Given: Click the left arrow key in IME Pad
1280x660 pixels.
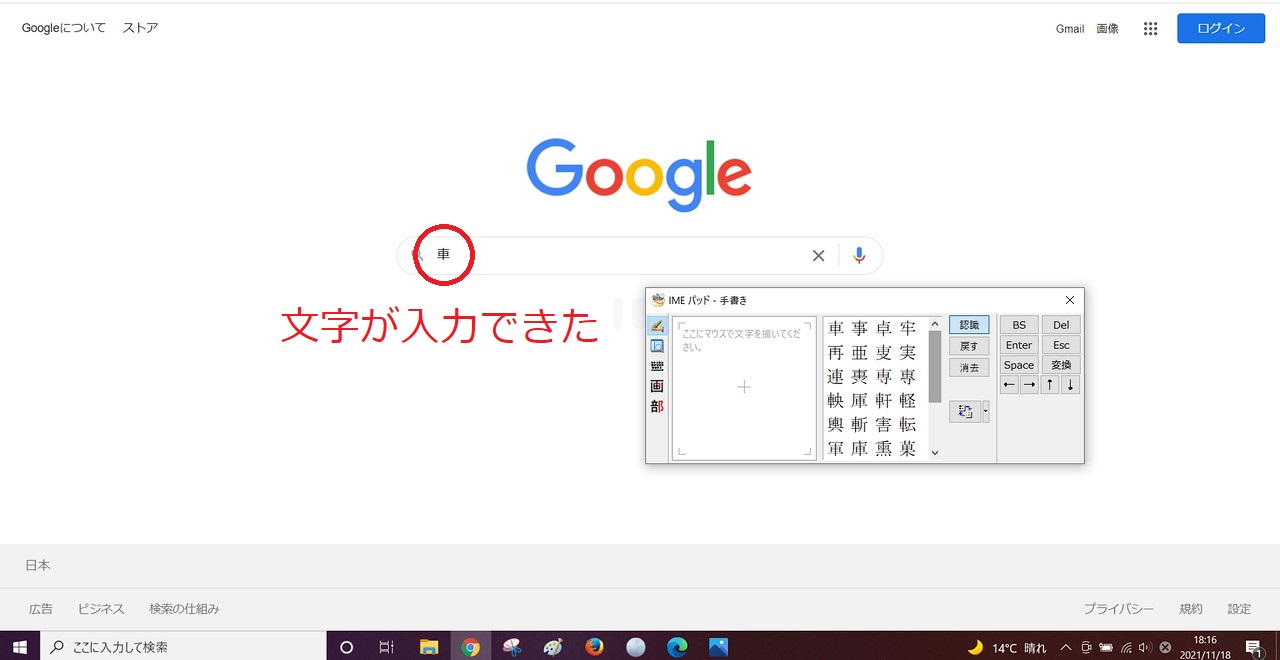Looking at the screenshot, I should click(x=1009, y=385).
